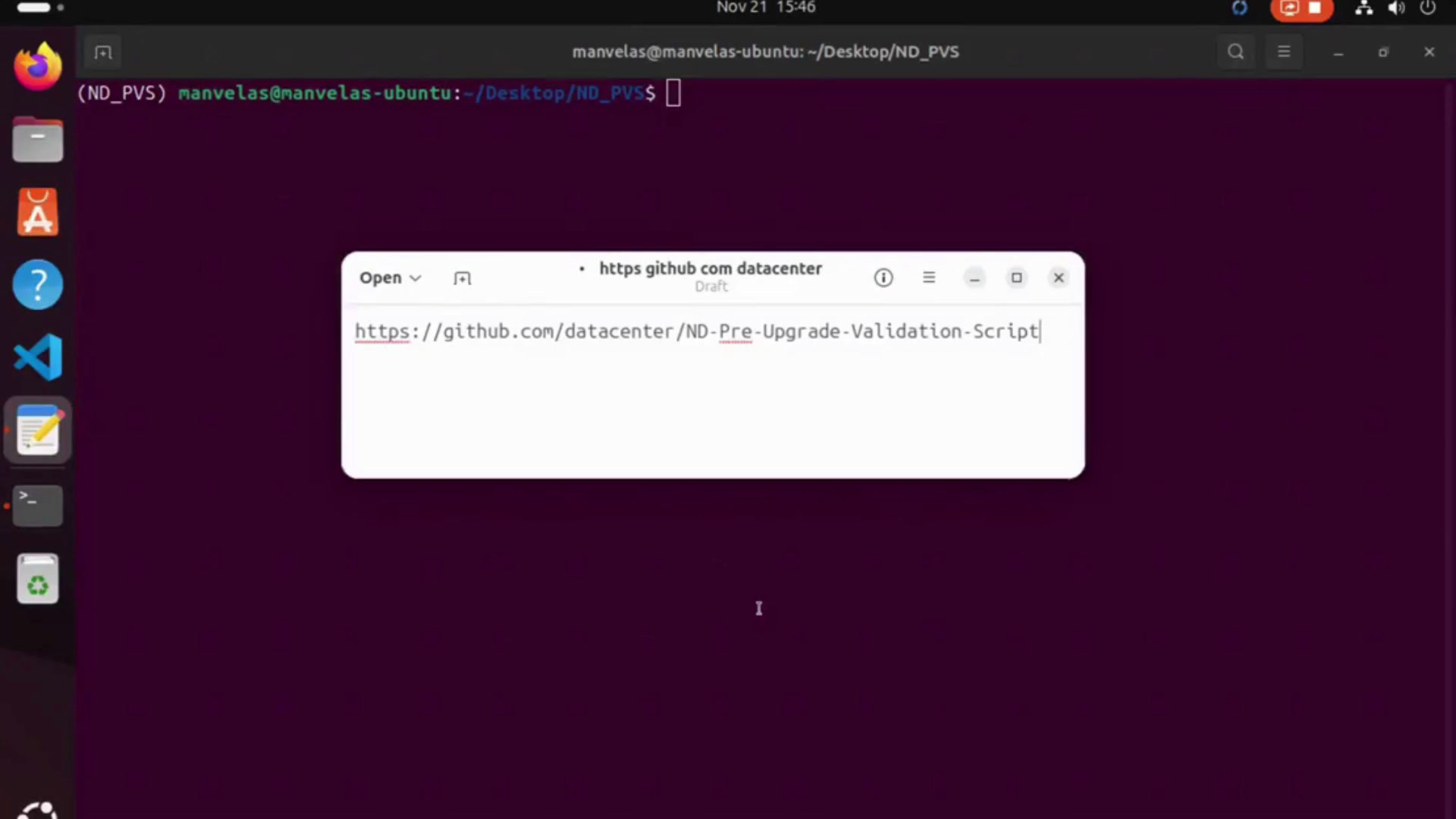The image size is (1456, 819).
Task: Open the Files manager in dock
Action: 37,140
